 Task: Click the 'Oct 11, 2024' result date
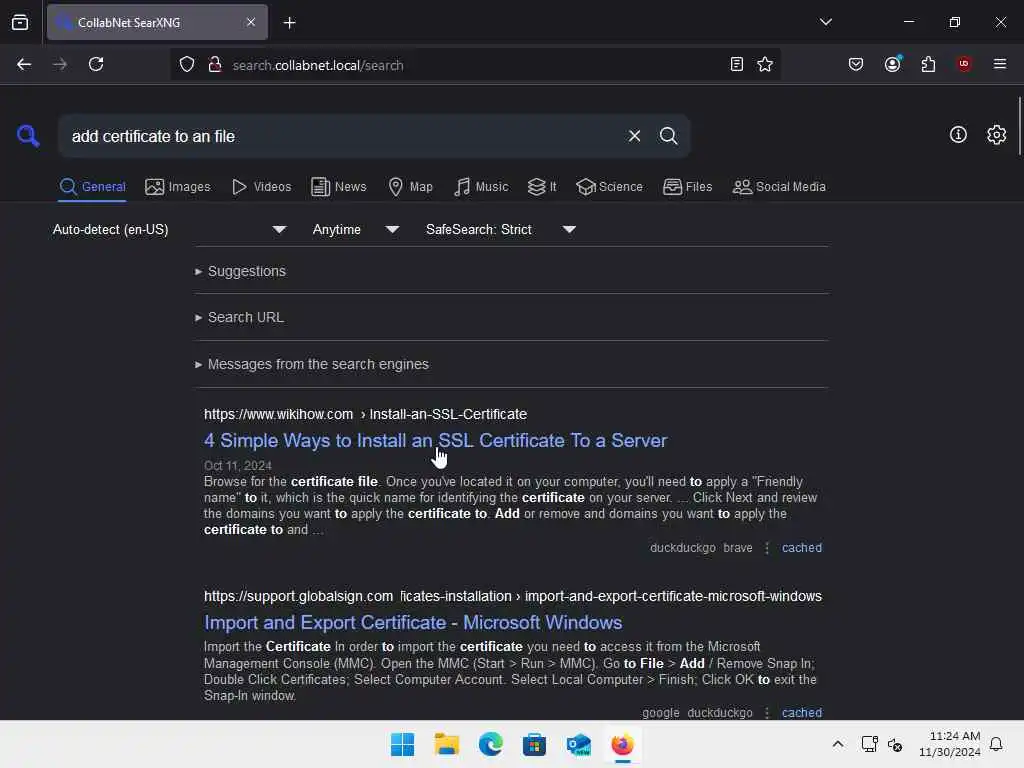[238, 465]
